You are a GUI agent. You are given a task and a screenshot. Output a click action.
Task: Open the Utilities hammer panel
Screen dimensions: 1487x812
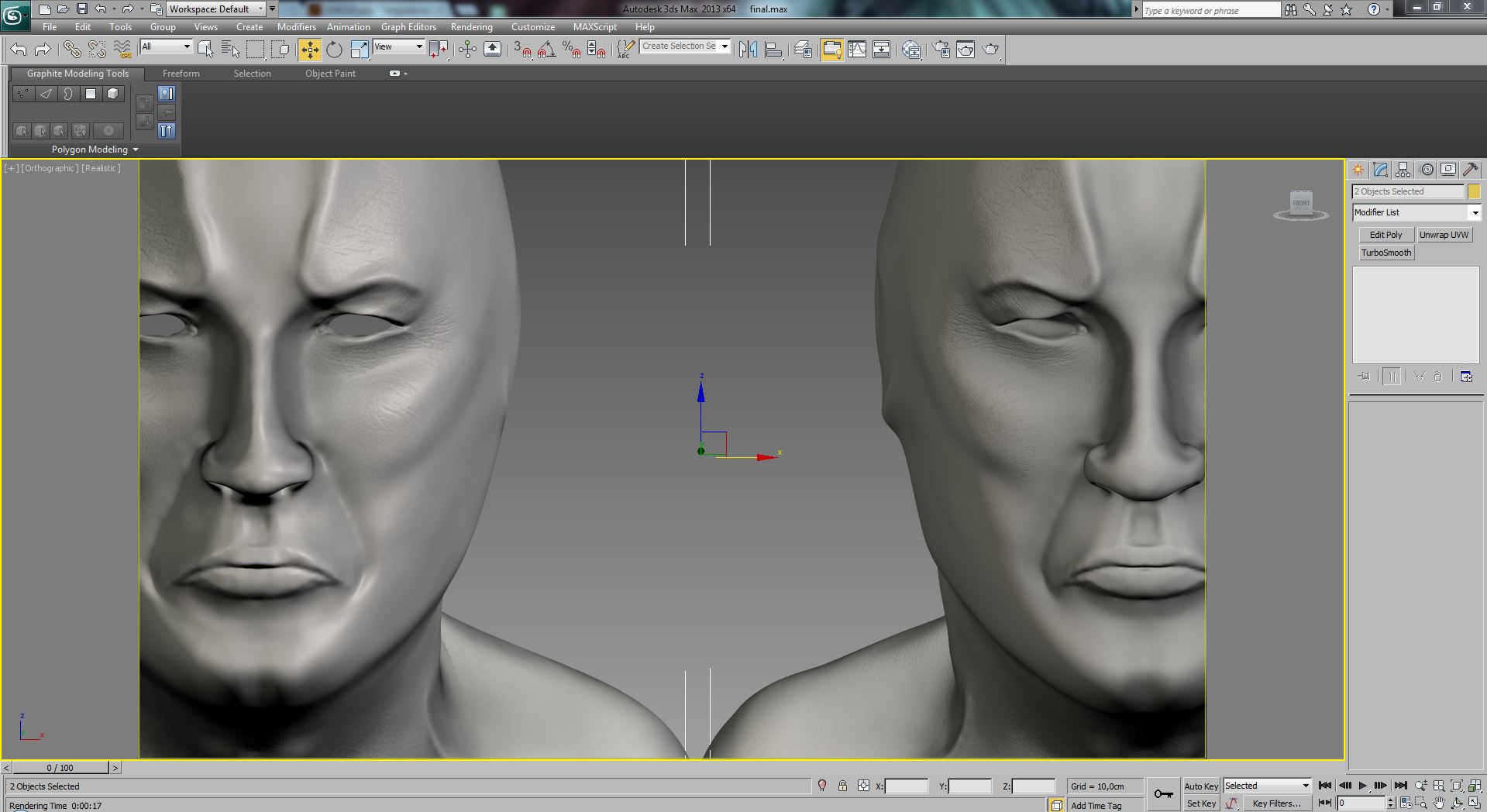[x=1470, y=170]
